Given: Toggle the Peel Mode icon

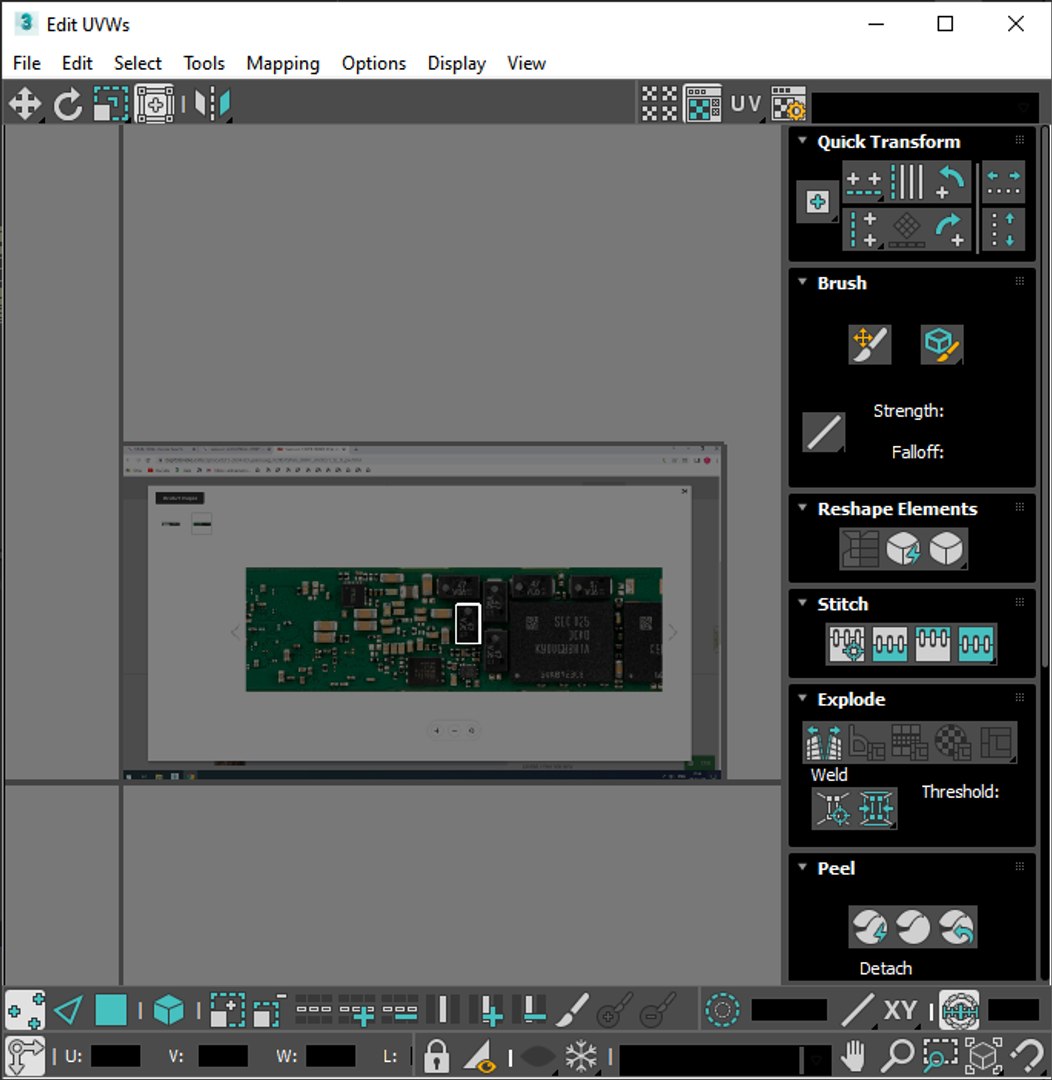Looking at the screenshot, I should [912, 927].
